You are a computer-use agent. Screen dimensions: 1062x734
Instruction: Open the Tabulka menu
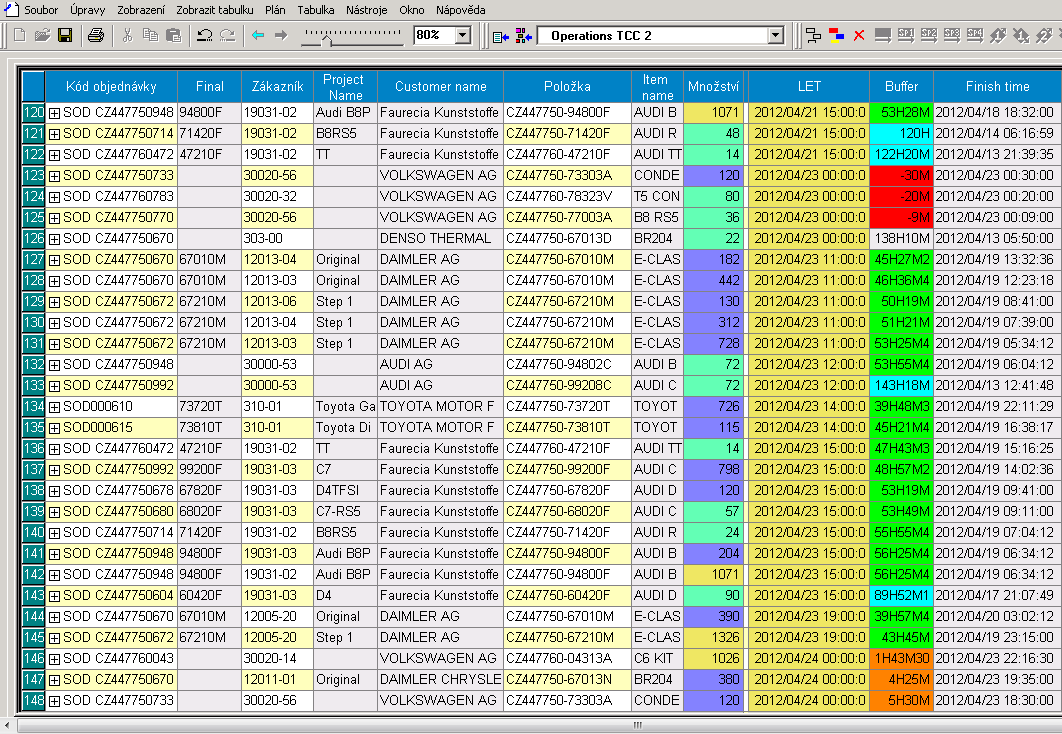pyautogui.click(x=316, y=10)
